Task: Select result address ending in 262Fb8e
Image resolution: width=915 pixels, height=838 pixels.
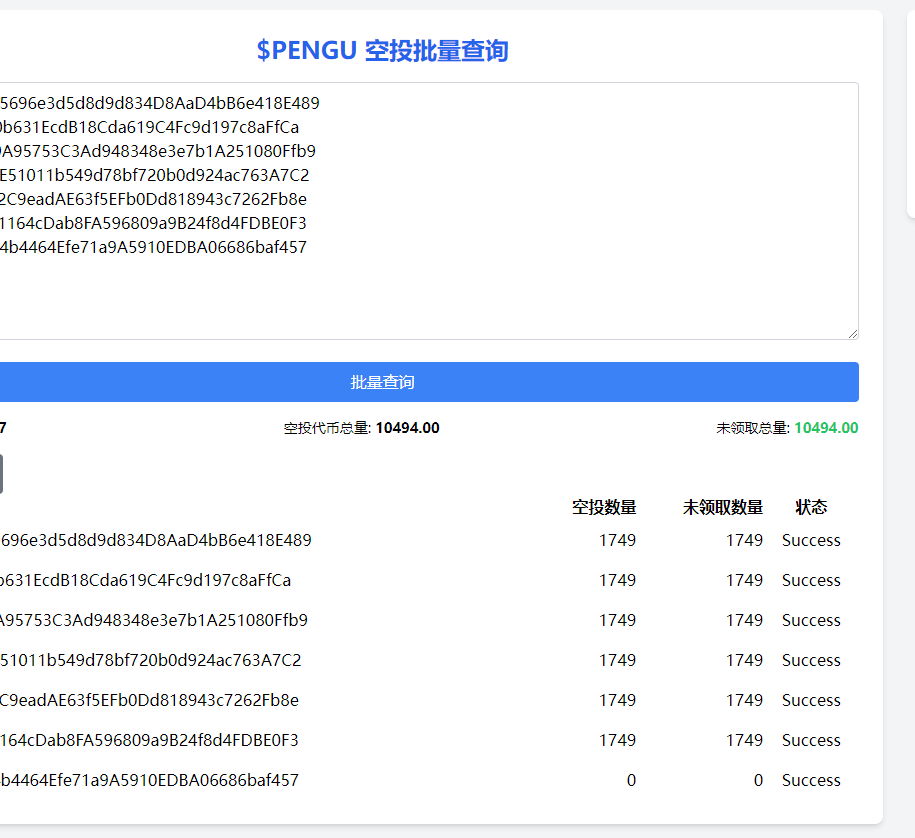Action: tap(149, 700)
